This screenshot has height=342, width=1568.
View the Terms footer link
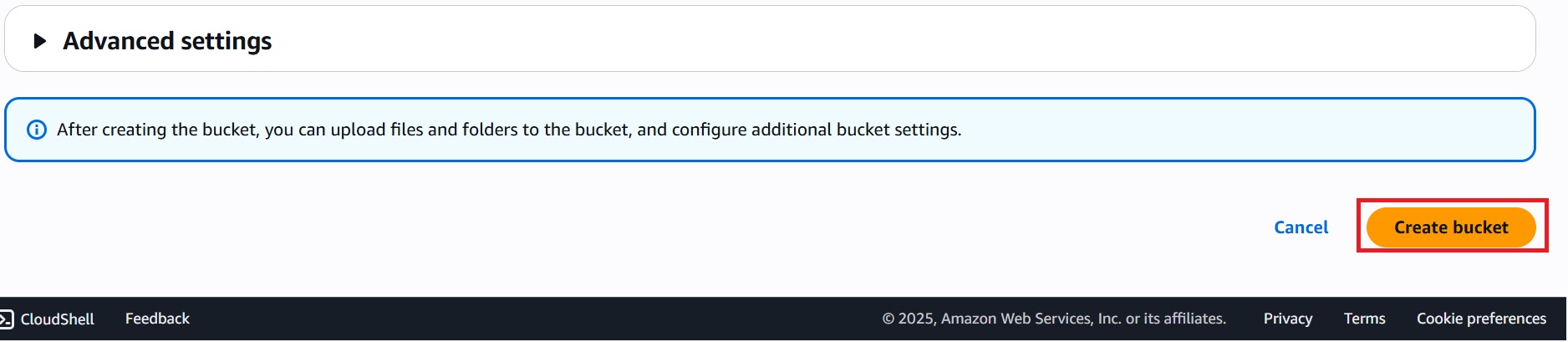1364,319
